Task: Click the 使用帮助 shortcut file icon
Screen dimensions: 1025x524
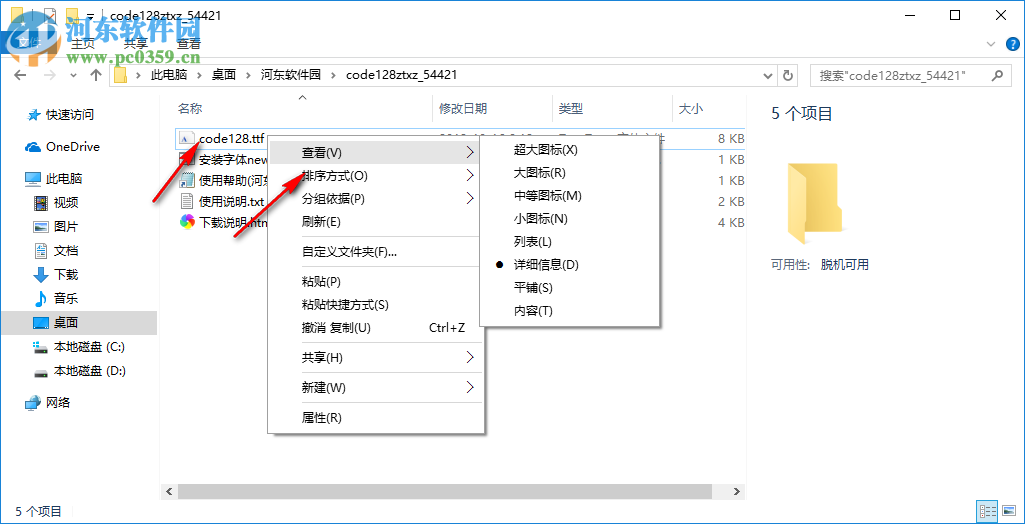Action: tap(187, 180)
